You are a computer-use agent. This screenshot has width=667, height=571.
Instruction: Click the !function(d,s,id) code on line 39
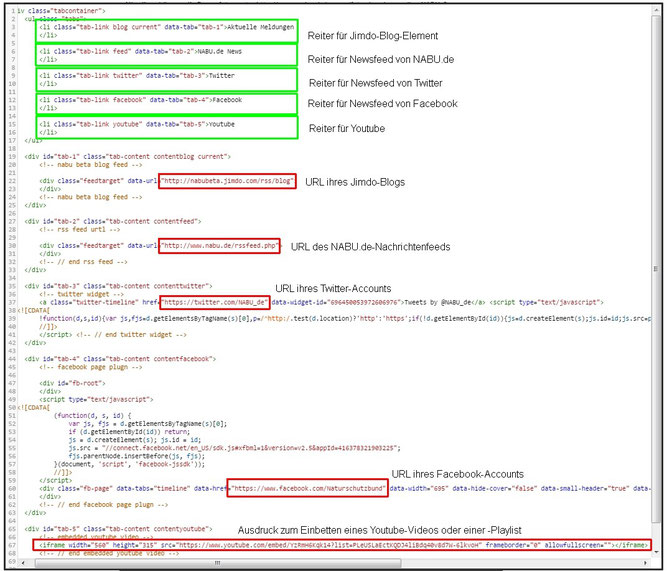345,318
